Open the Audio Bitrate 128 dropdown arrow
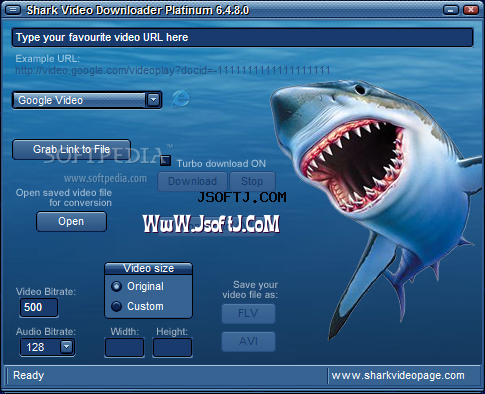 (66, 347)
